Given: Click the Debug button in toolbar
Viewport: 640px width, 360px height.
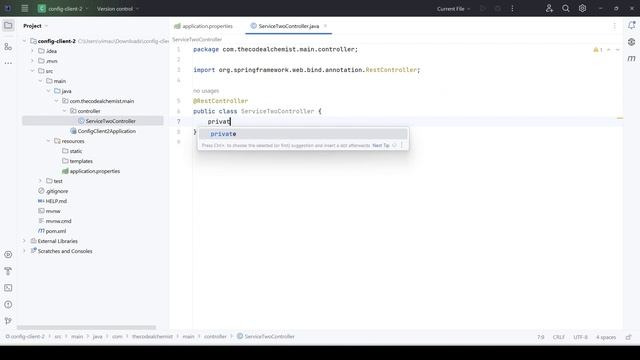Looking at the screenshot, I should click(x=498, y=9).
